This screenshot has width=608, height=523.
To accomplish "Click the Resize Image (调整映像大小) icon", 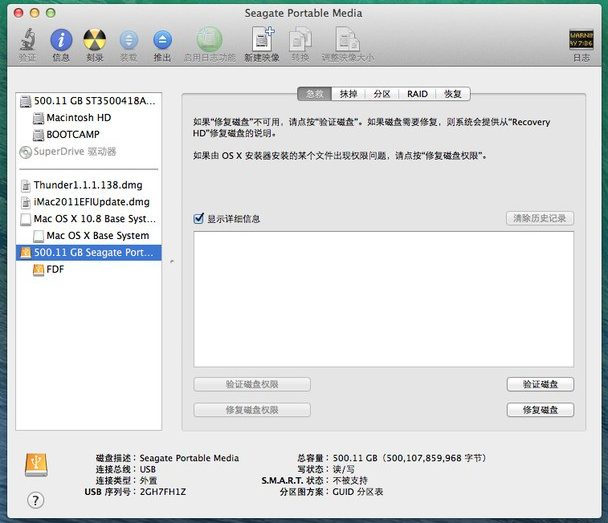I will (x=347, y=39).
